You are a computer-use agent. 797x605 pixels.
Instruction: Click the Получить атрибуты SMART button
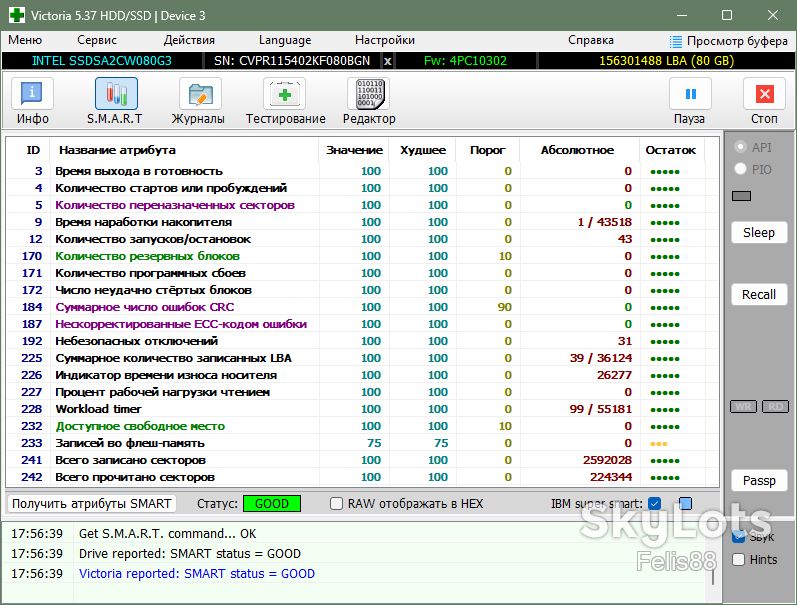(x=91, y=503)
